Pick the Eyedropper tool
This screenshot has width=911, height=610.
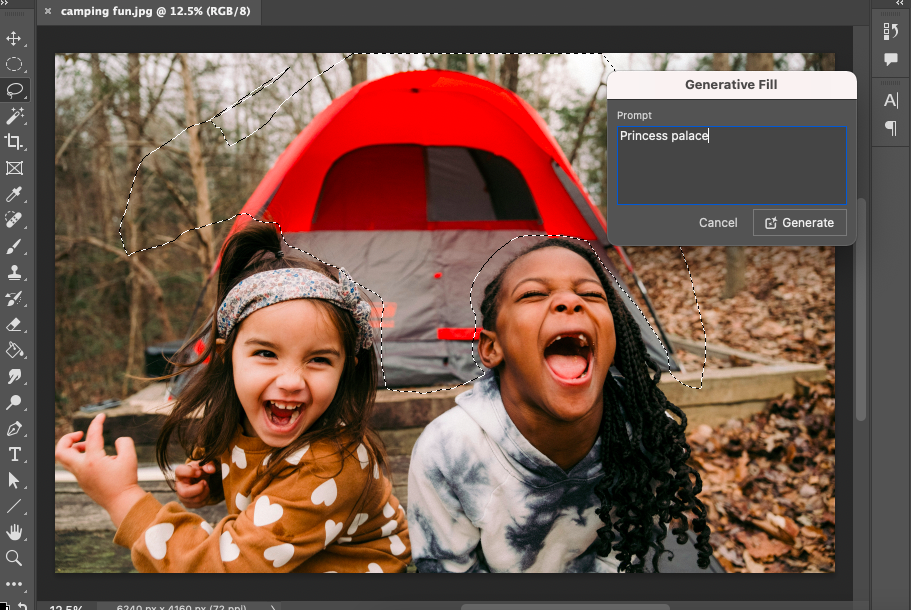point(15,194)
